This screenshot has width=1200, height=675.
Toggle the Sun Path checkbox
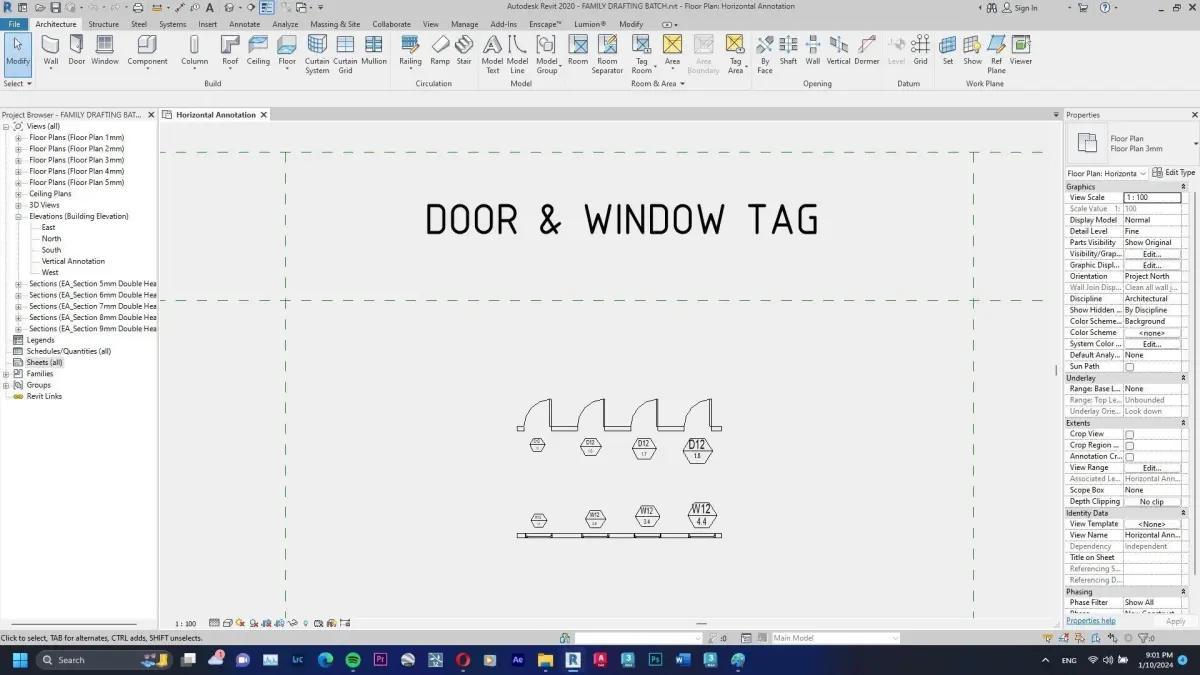click(1130, 367)
